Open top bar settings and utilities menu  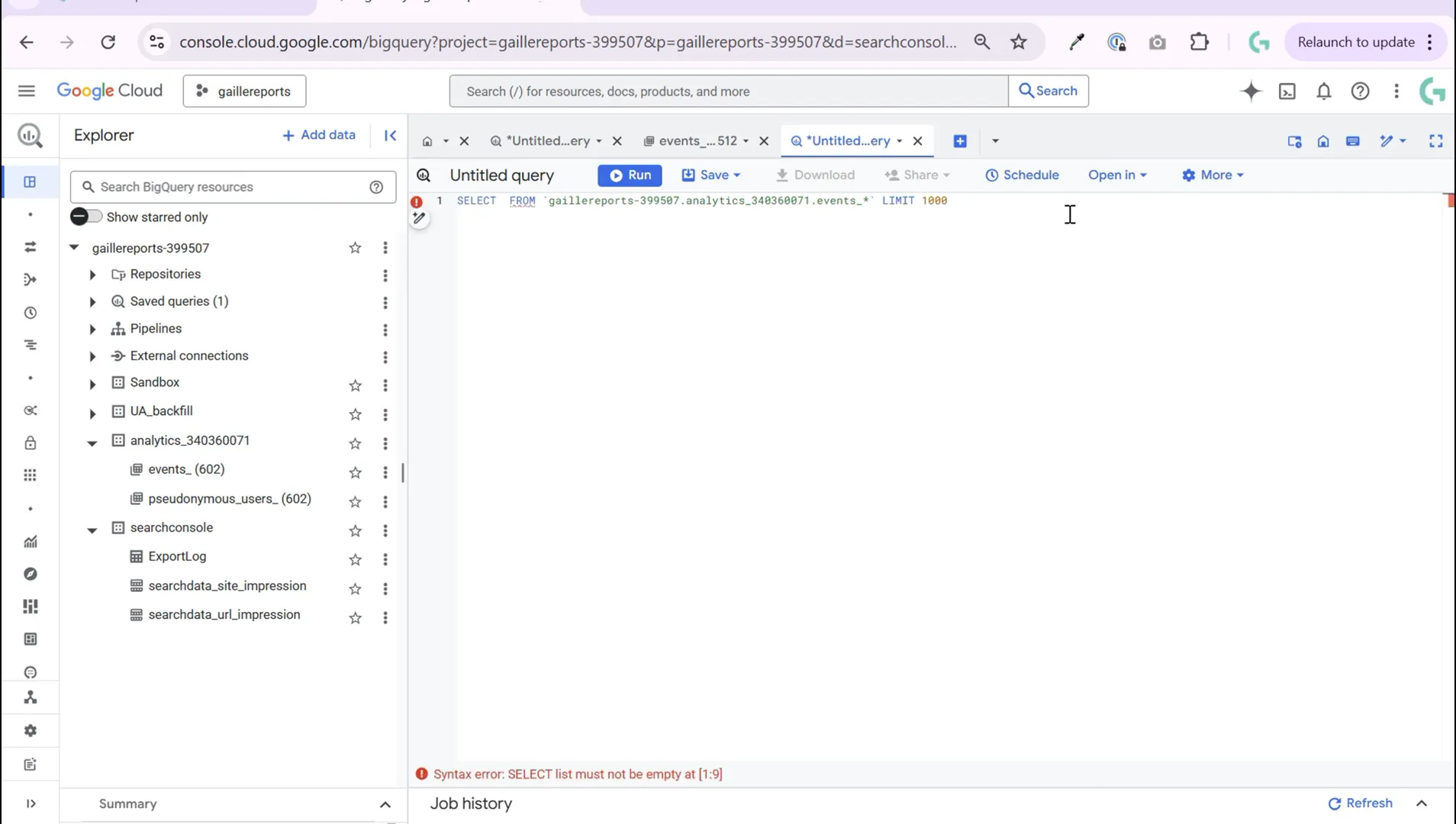click(1396, 91)
